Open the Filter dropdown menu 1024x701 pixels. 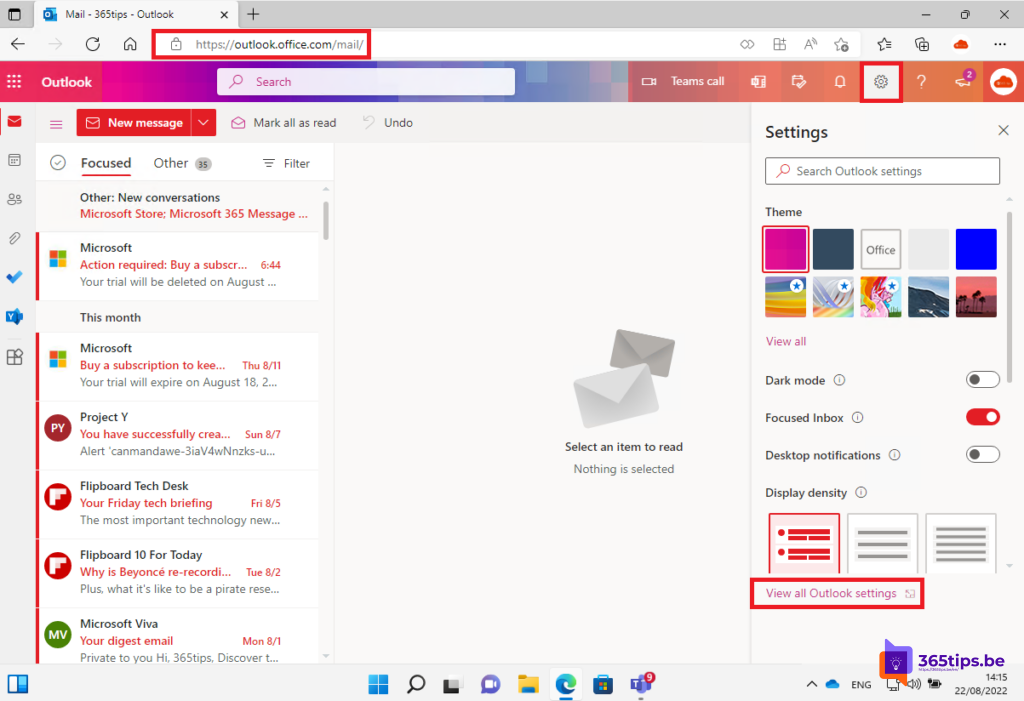click(x=286, y=163)
